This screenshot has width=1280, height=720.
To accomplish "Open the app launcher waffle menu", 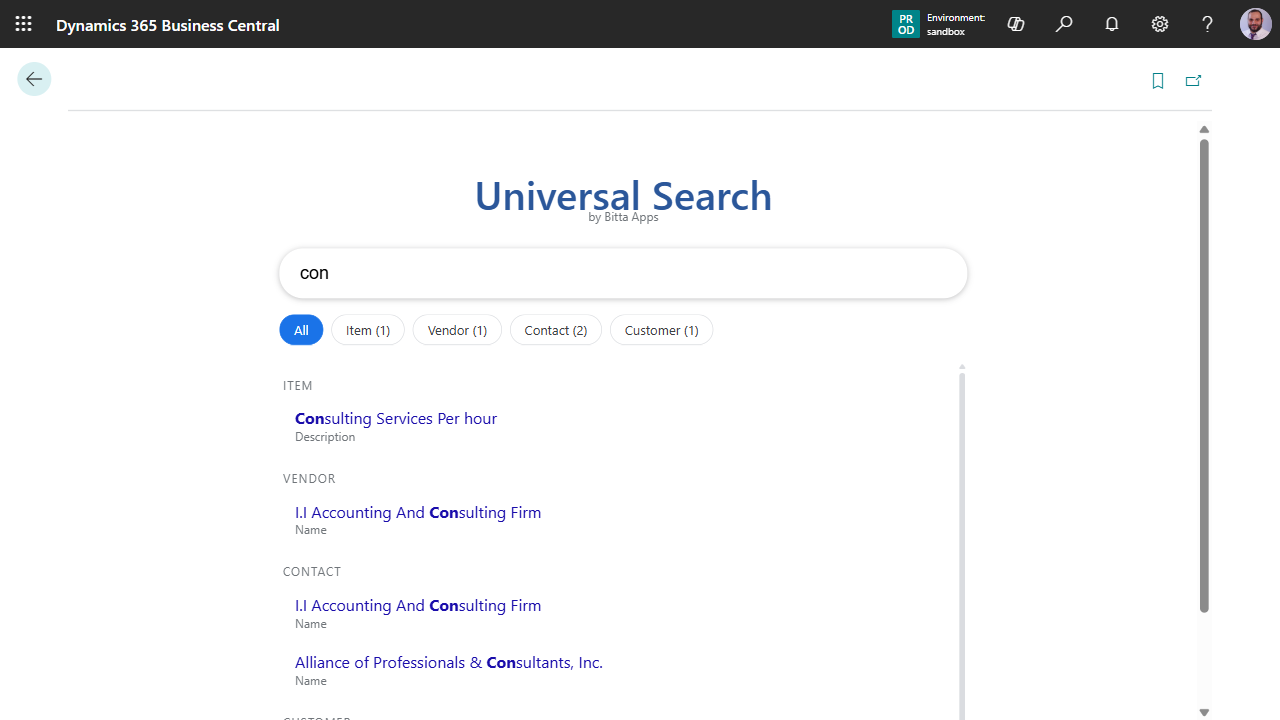I will point(24,24).
